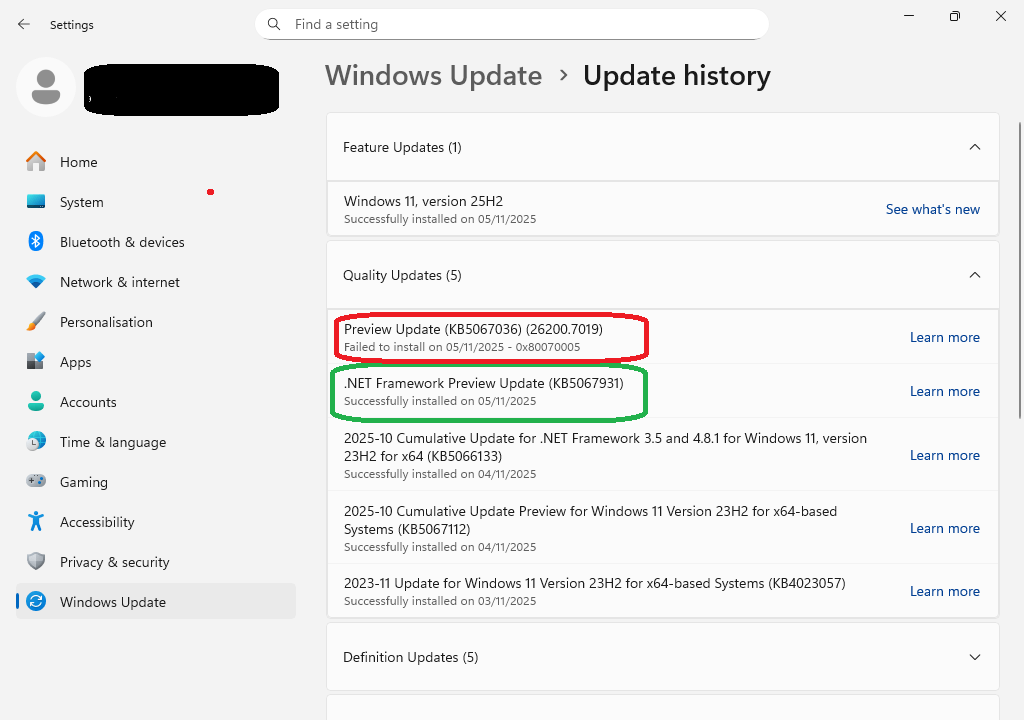Click the Windows Update sync icon
Image resolution: width=1024 pixels, height=720 pixels.
pyautogui.click(x=36, y=601)
